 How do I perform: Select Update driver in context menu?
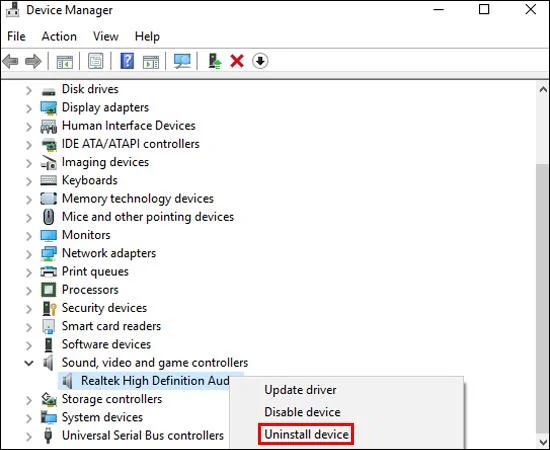click(300, 390)
